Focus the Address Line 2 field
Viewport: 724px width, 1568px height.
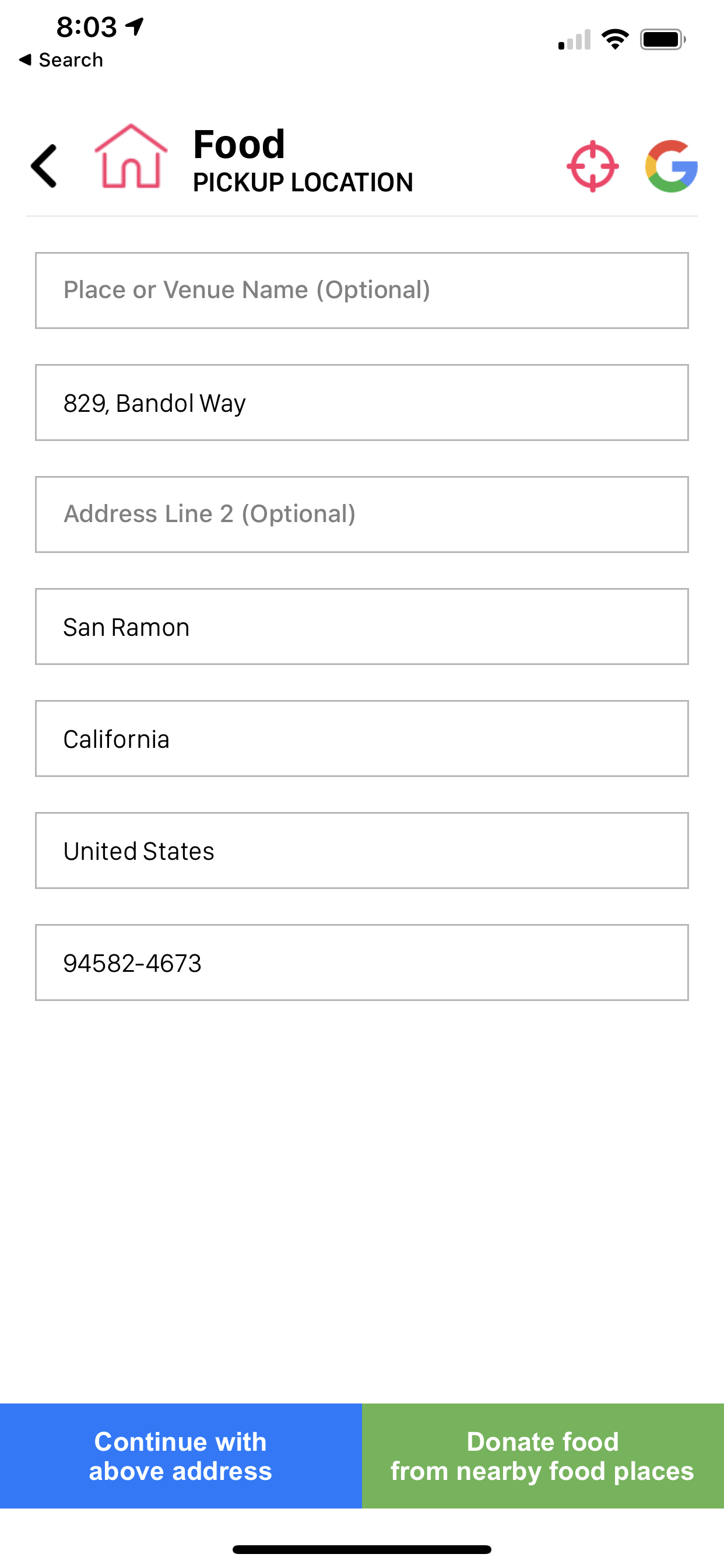click(x=362, y=514)
